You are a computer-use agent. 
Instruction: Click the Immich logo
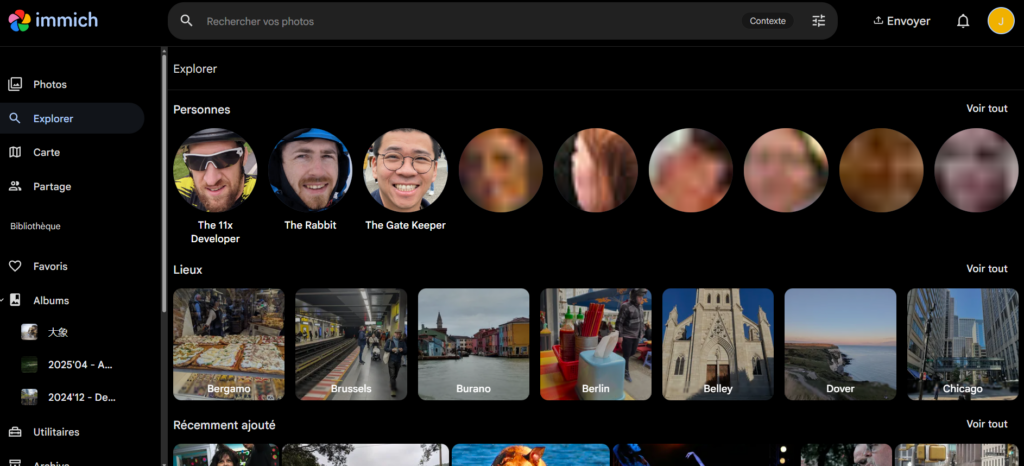tap(53, 20)
